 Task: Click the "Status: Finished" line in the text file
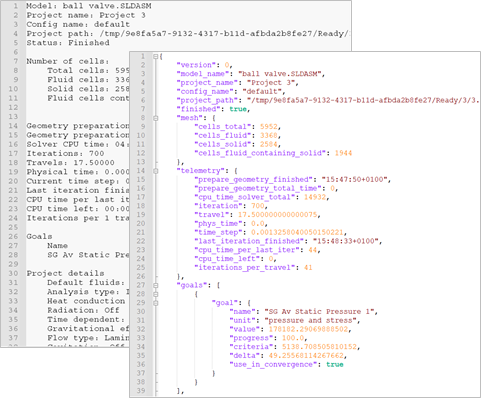tap(68, 43)
